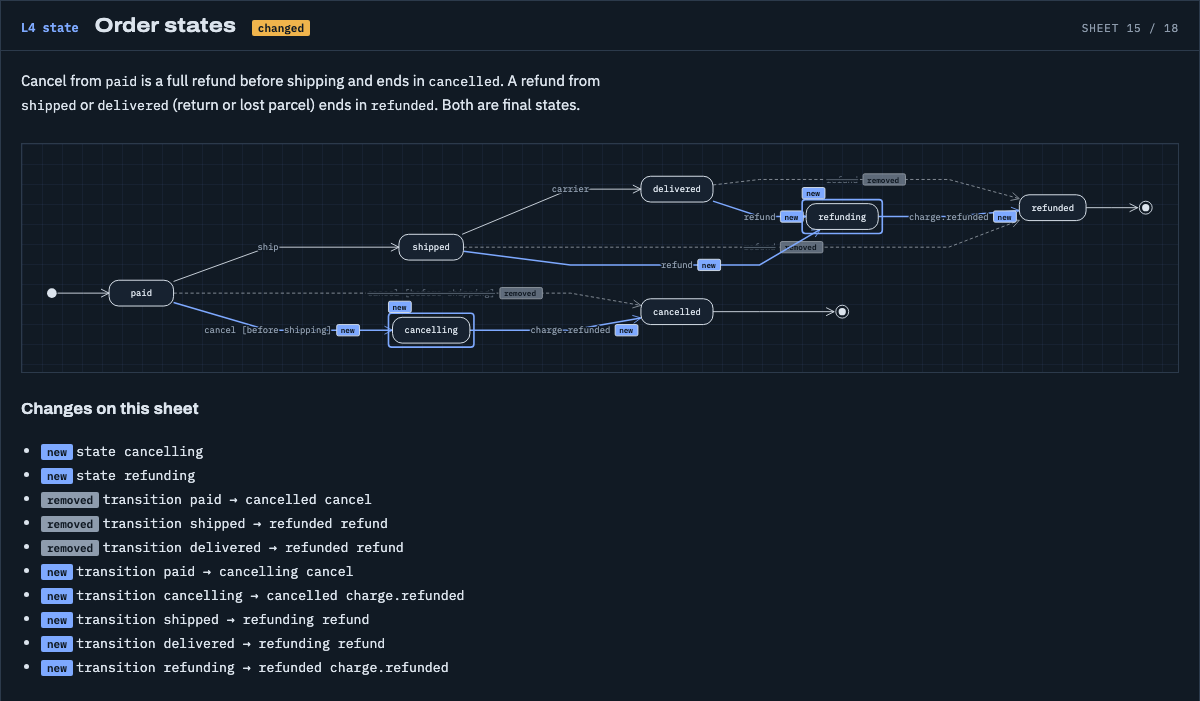Viewport: 1200px width, 701px height.
Task: Select 'transition delivered → refunded refund' row
Action: [222, 548]
